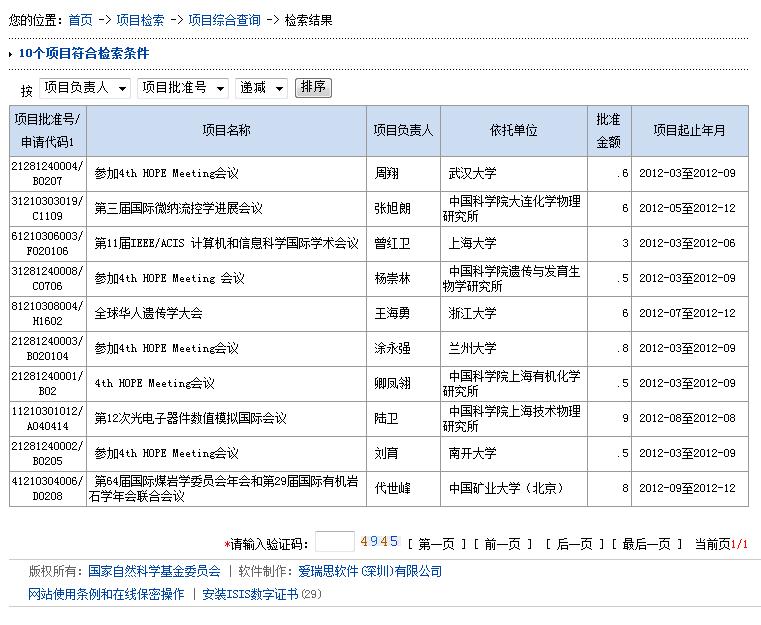Go to 项目检索 breadcrumb link
Viewport: 761px width, 625px height.
pyautogui.click(x=140, y=20)
